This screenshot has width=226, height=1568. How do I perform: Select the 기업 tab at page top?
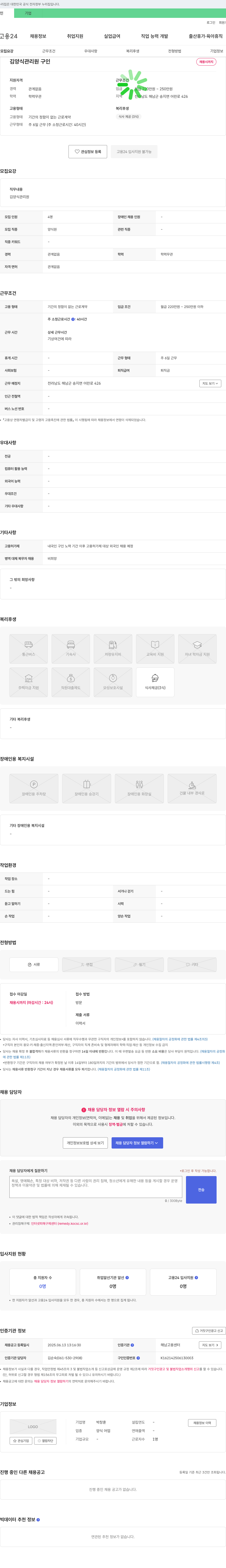28,13
